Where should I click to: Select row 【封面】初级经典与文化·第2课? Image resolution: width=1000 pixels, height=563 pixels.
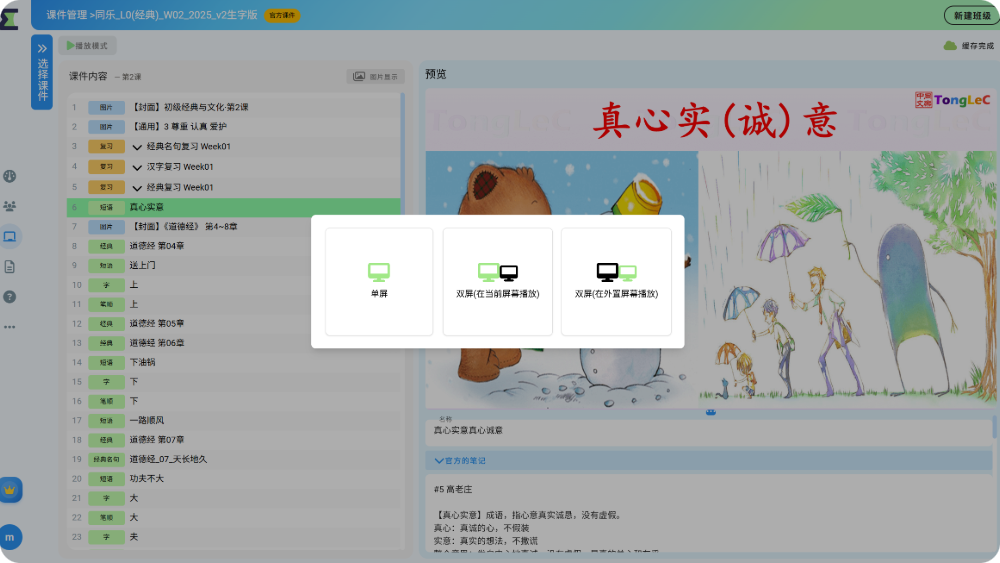pos(233,107)
